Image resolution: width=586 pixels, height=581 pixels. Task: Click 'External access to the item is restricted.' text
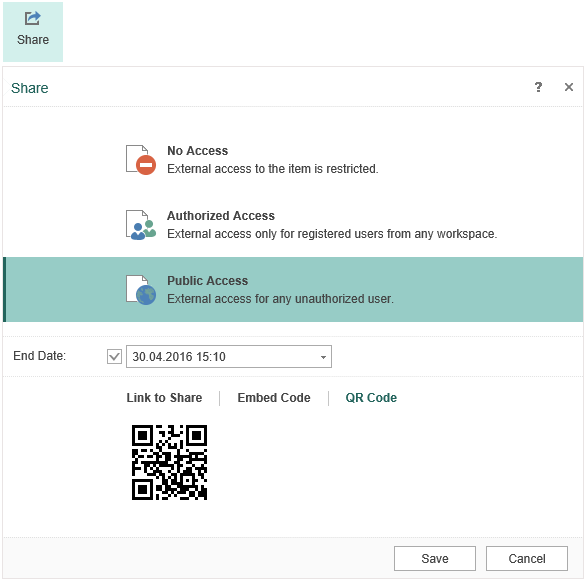click(x=272, y=169)
